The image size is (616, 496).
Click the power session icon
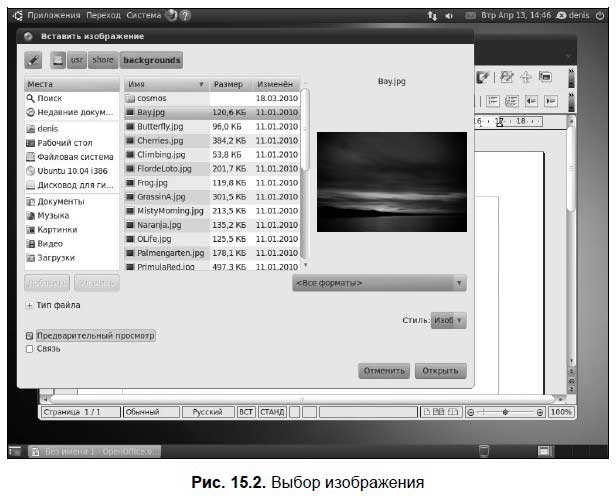pyautogui.click(x=600, y=16)
